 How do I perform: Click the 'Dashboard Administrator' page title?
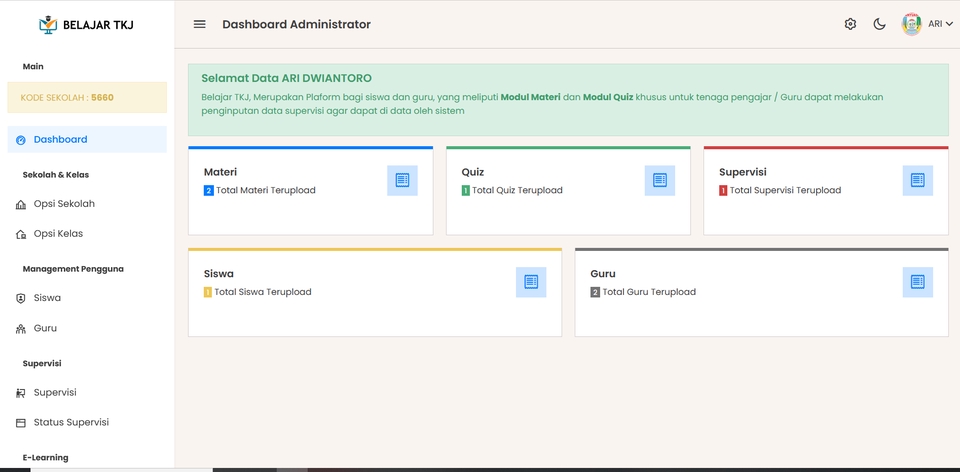[x=296, y=24]
